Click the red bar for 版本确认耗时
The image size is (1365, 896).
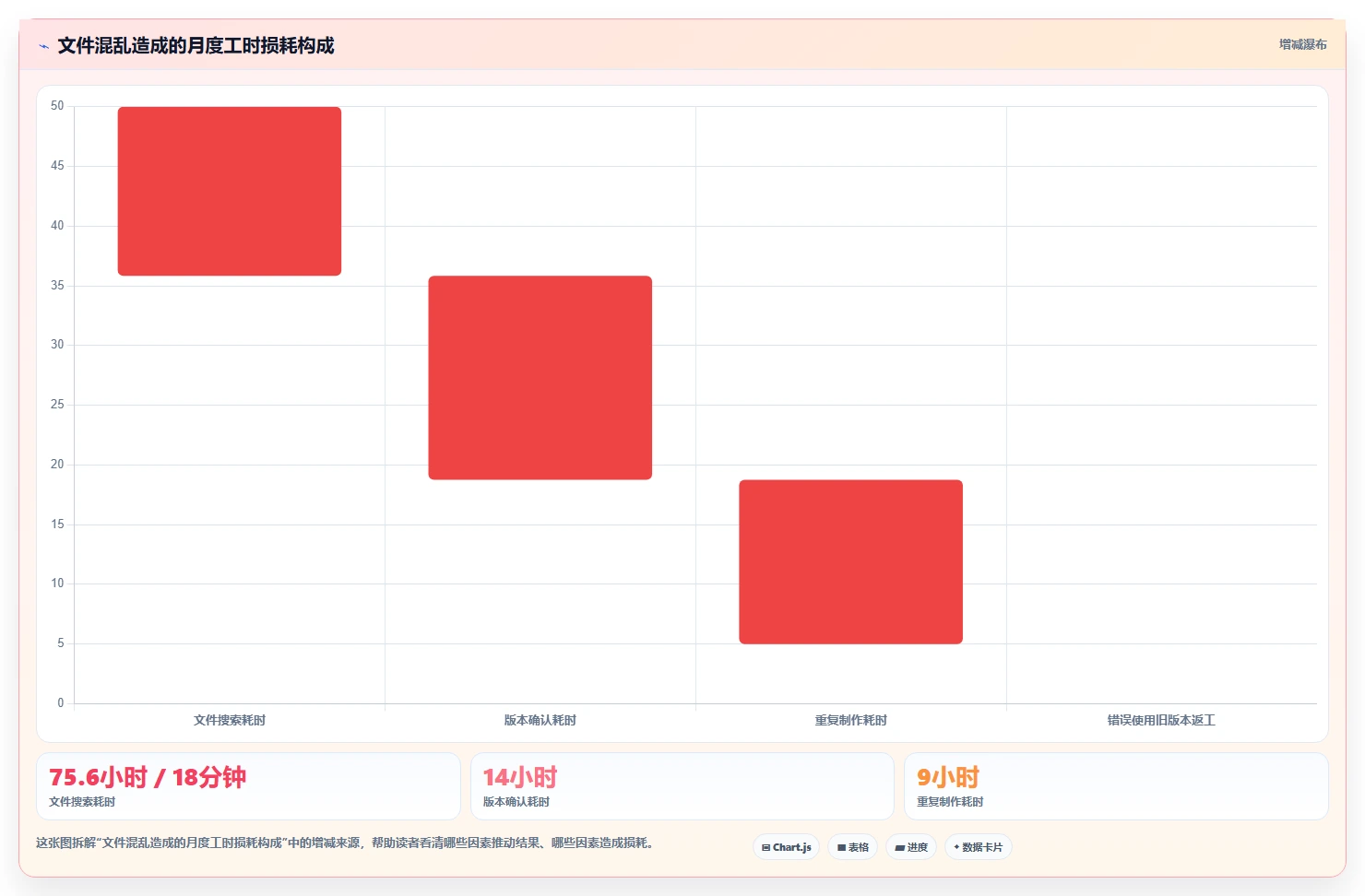[540, 378]
